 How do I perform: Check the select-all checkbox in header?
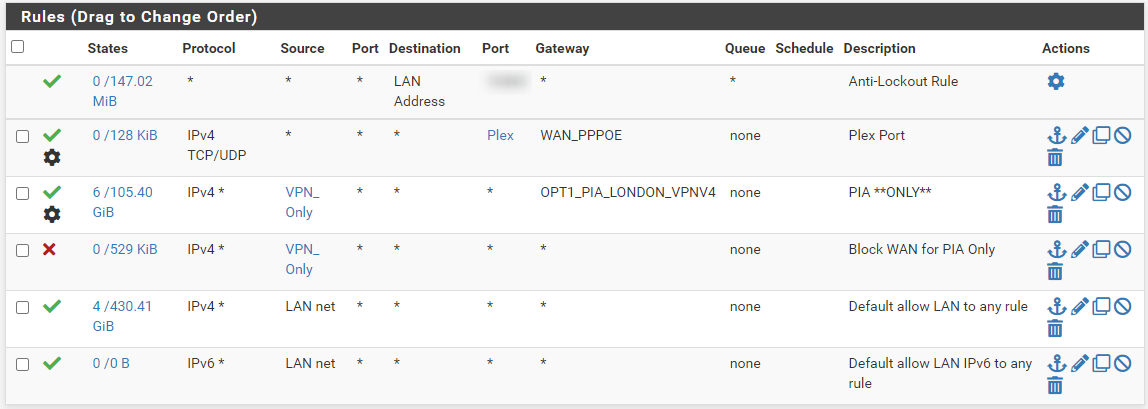click(18, 47)
